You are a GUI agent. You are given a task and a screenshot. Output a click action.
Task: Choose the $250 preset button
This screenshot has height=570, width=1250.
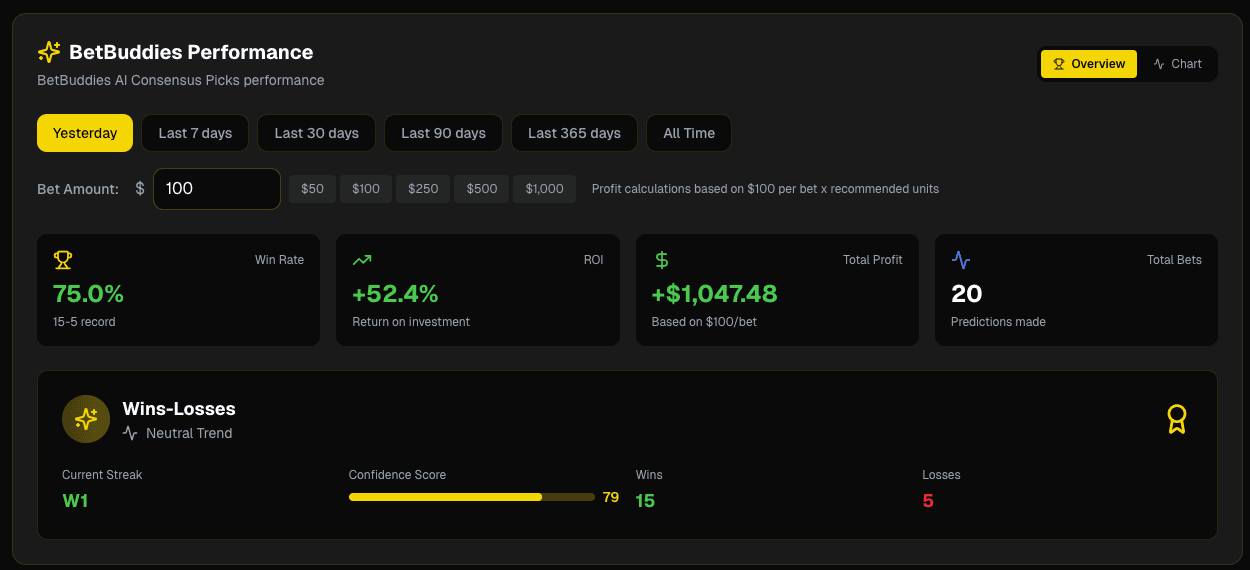[x=423, y=189]
